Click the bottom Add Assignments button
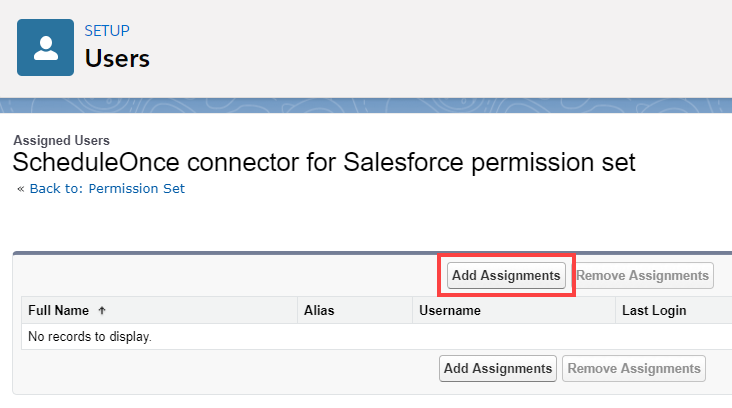This screenshot has height=408, width=732. click(498, 369)
